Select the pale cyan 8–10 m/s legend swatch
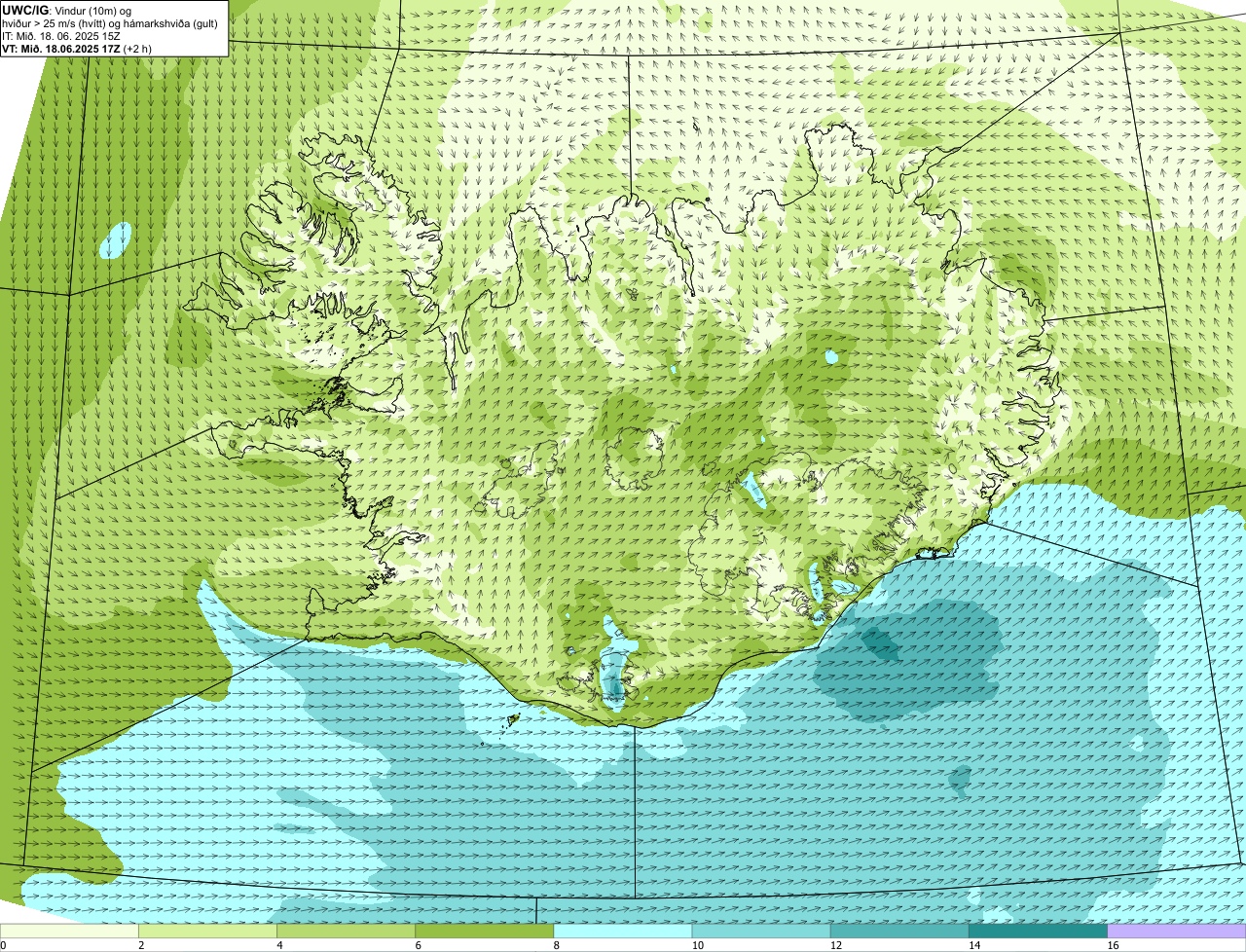This screenshot has height=952, width=1246. click(x=623, y=931)
